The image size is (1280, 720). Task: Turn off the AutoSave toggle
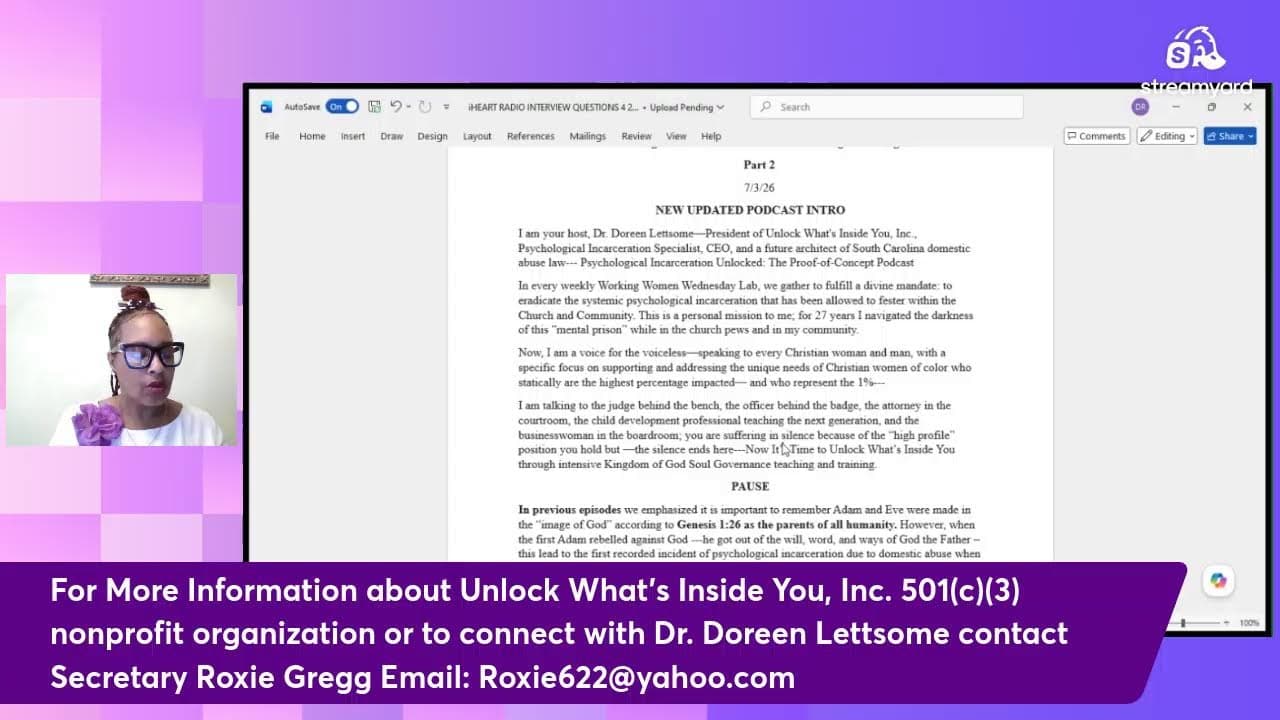pyautogui.click(x=342, y=107)
